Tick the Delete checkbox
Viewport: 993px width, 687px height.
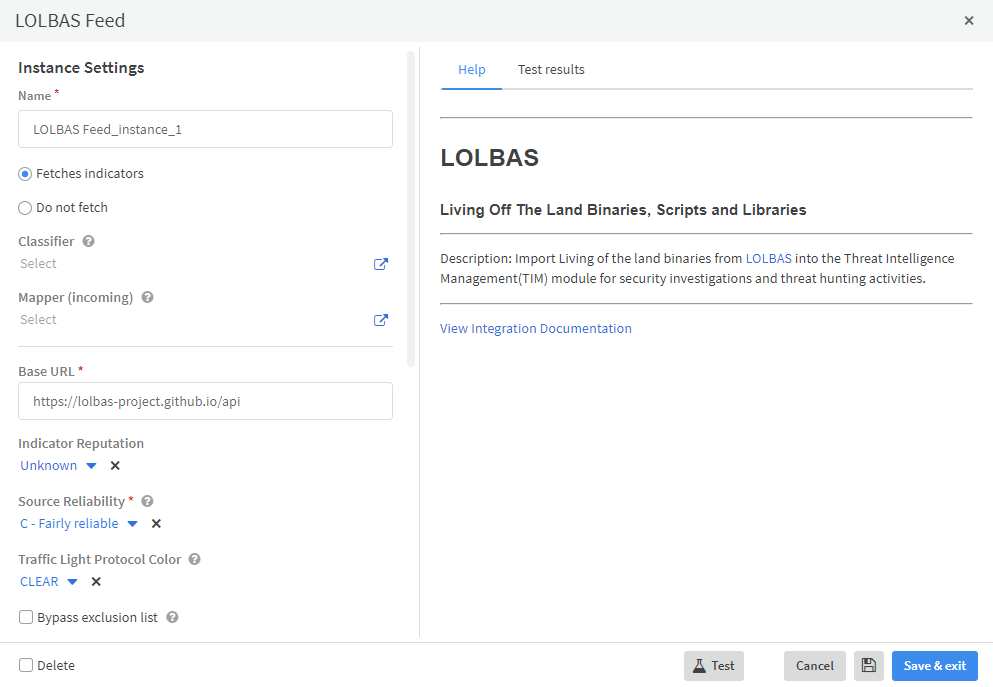pos(26,666)
